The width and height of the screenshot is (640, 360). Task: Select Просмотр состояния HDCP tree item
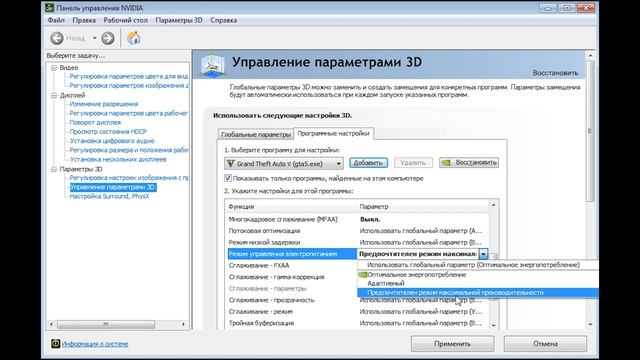[x=108, y=131]
